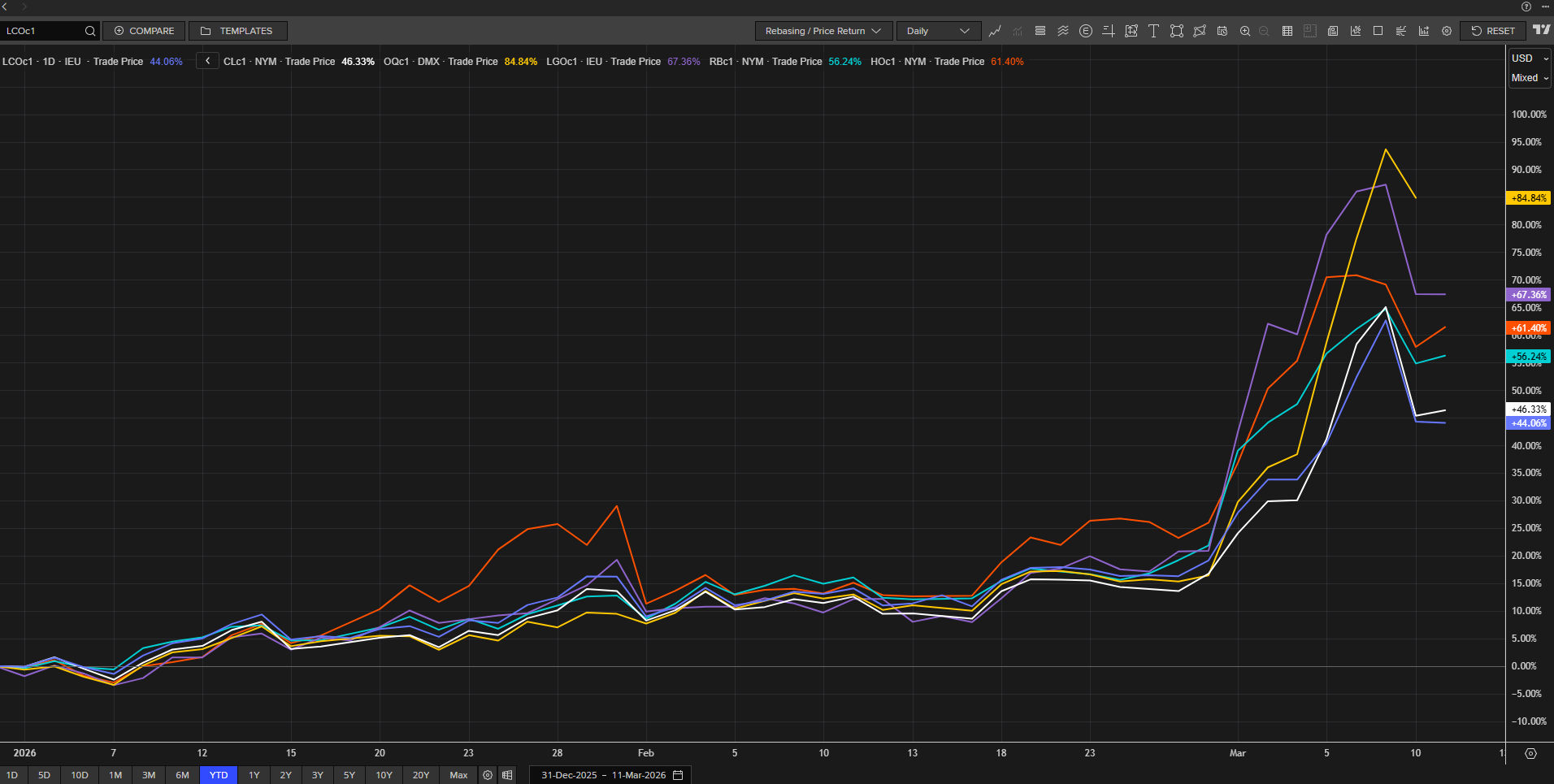Image resolution: width=1554 pixels, height=784 pixels.
Task: Click the search magnifier in symbol box
Action: pos(90,31)
